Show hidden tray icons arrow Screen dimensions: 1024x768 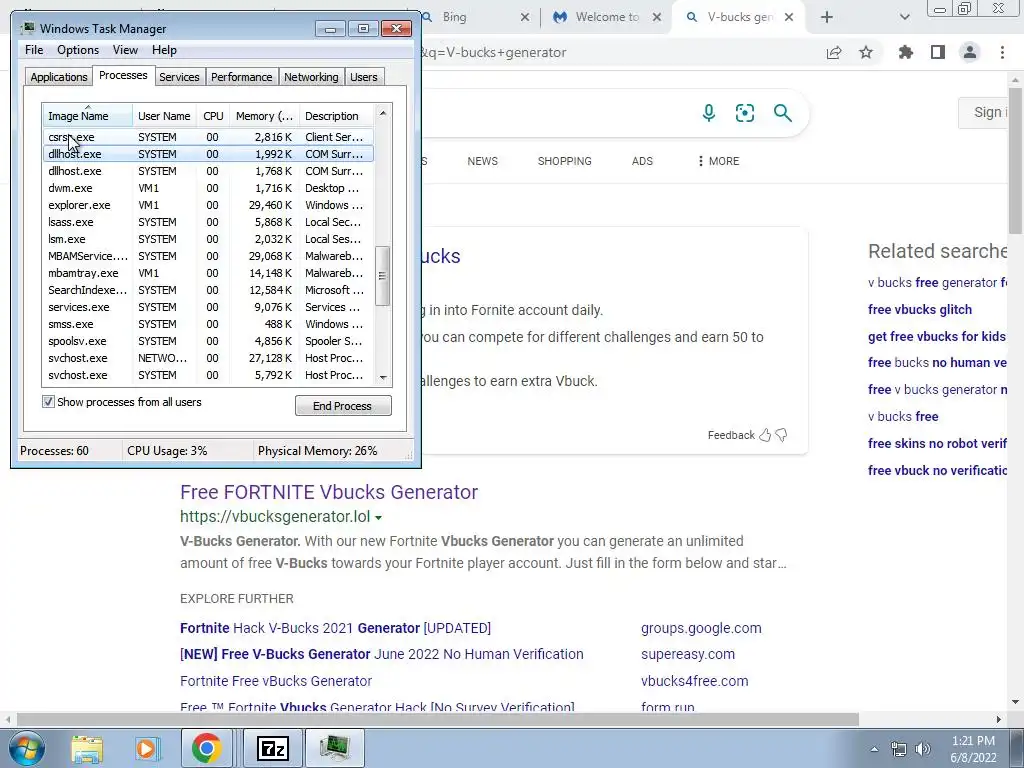(874, 749)
